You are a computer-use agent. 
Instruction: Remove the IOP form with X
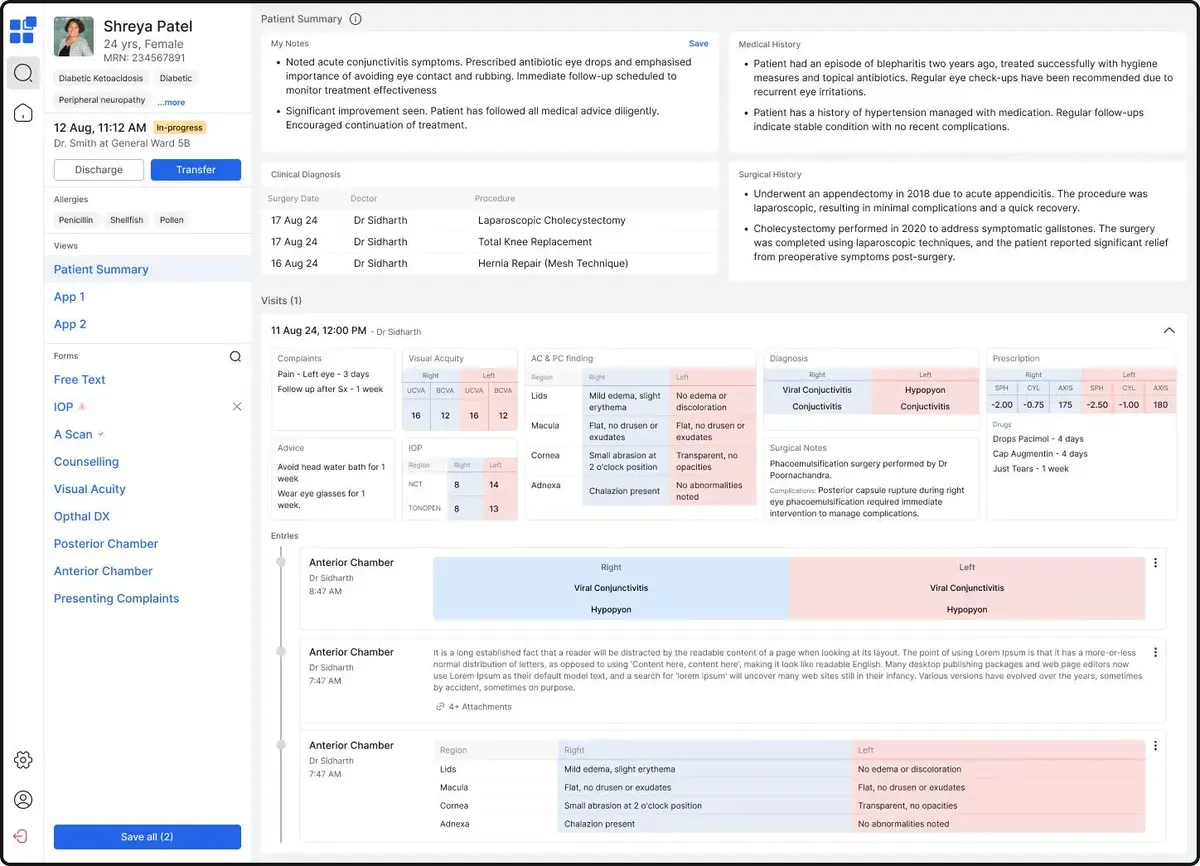(x=237, y=407)
